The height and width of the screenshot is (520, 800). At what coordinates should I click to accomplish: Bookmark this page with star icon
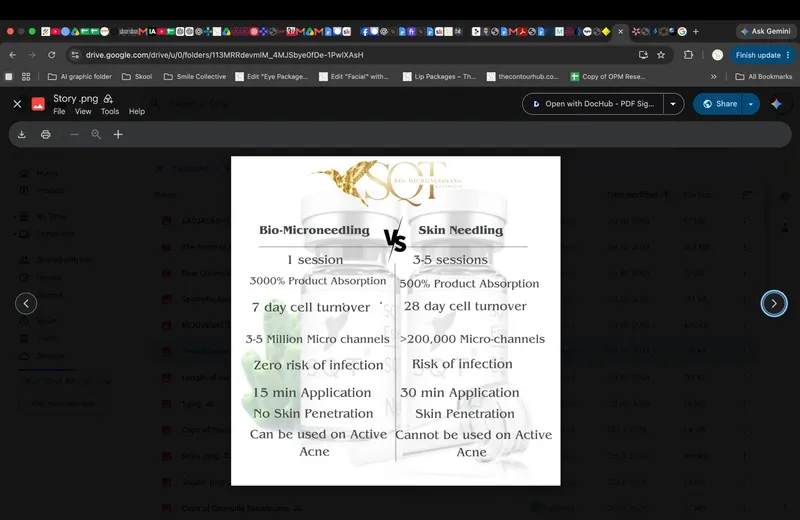coord(661,55)
